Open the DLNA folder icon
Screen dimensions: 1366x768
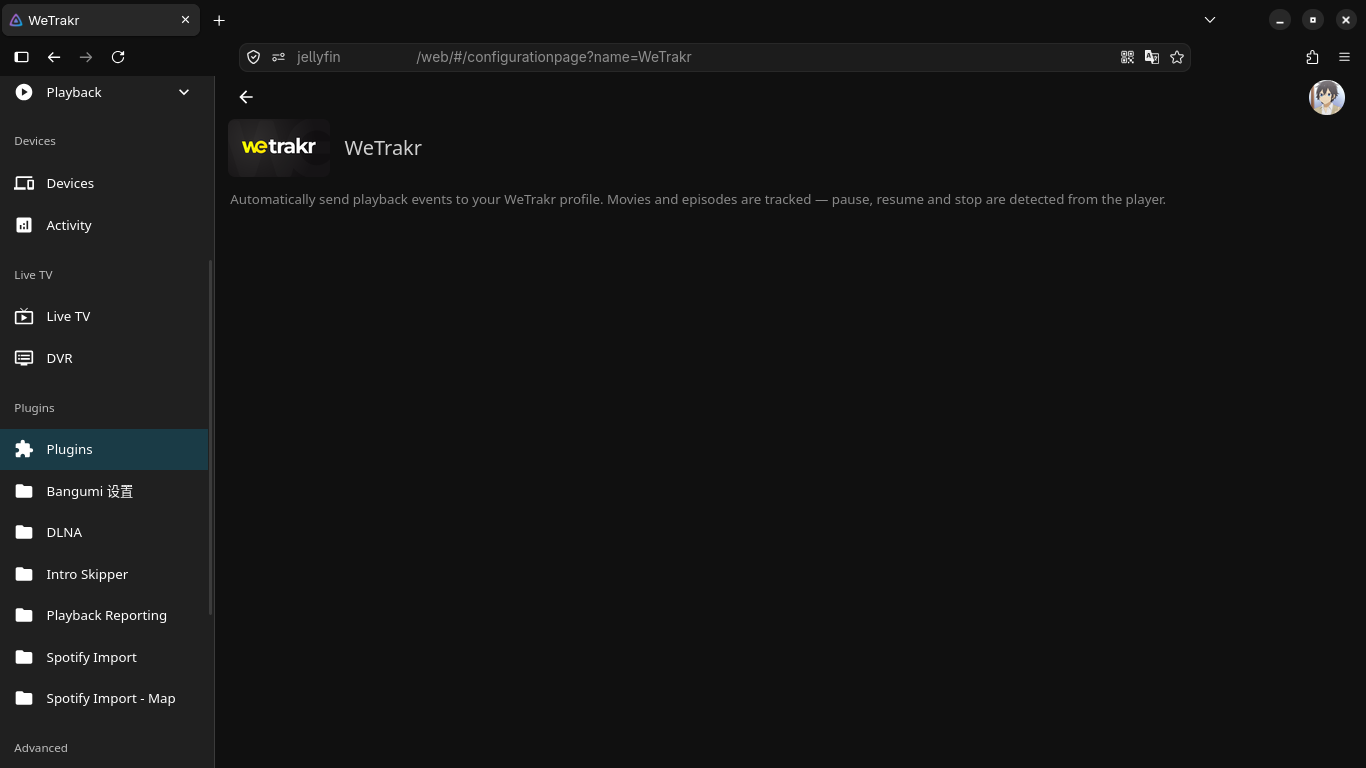click(x=24, y=532)
